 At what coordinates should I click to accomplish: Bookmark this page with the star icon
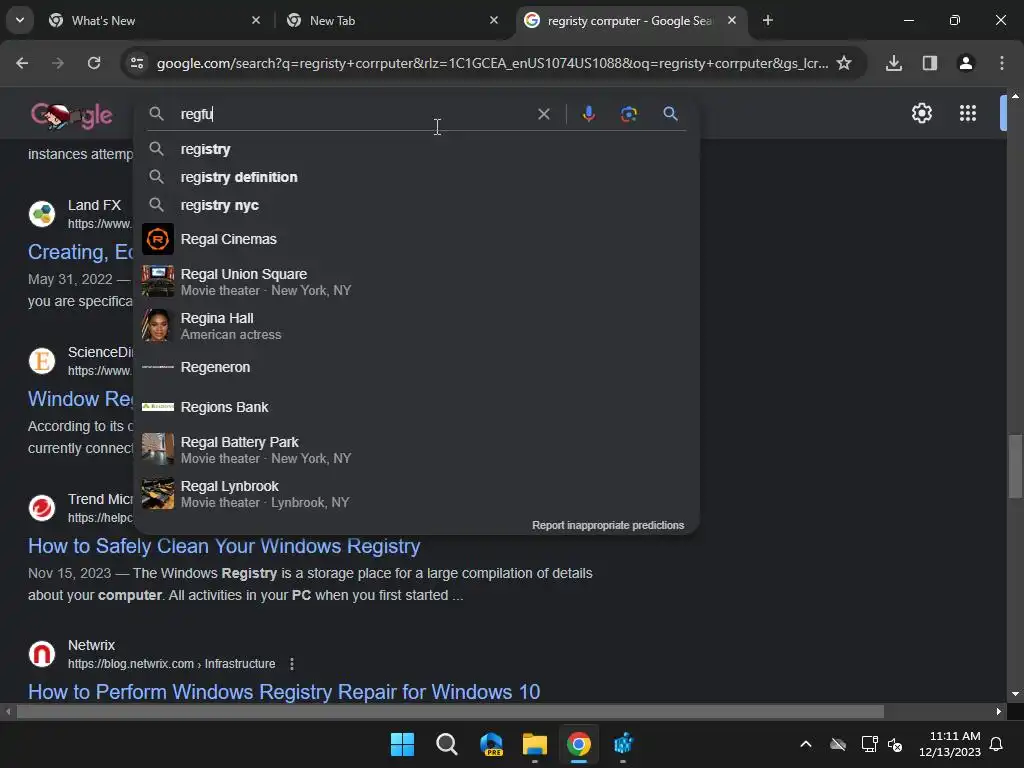[844, 63]
